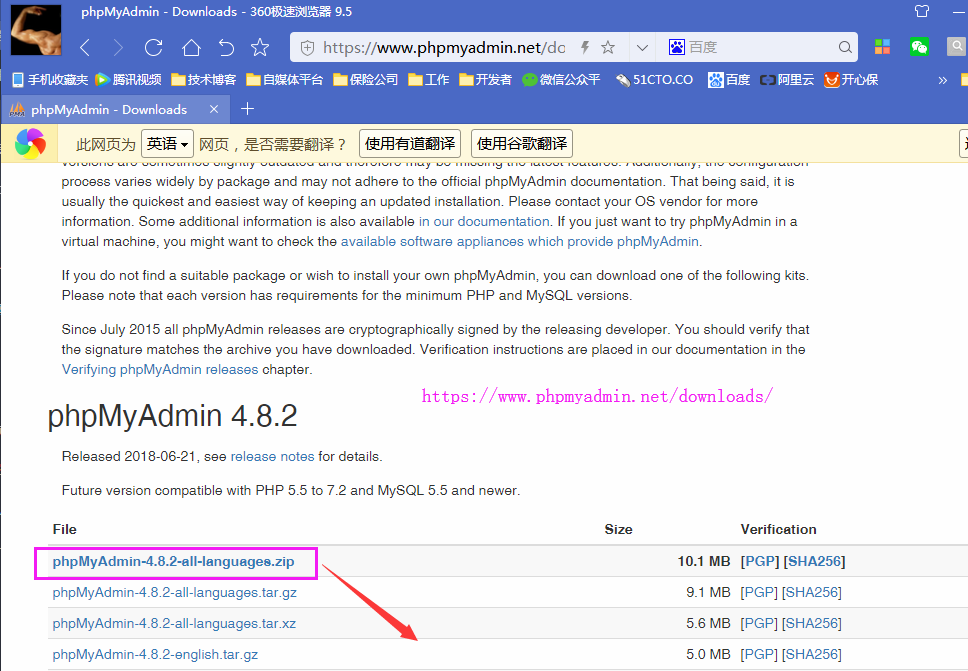Open the 腾讯视频 bookmark
The image size is (968, 671).
(128, 80)
